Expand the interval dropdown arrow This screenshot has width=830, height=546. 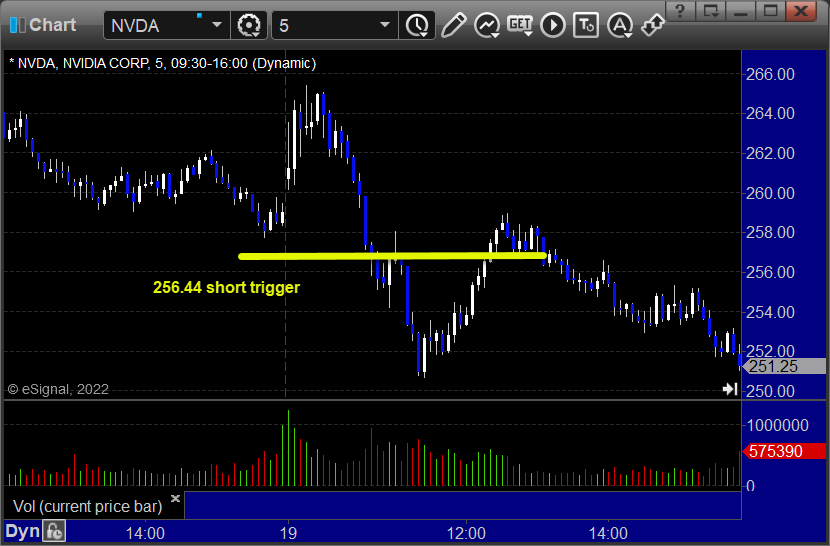(385, 25)
